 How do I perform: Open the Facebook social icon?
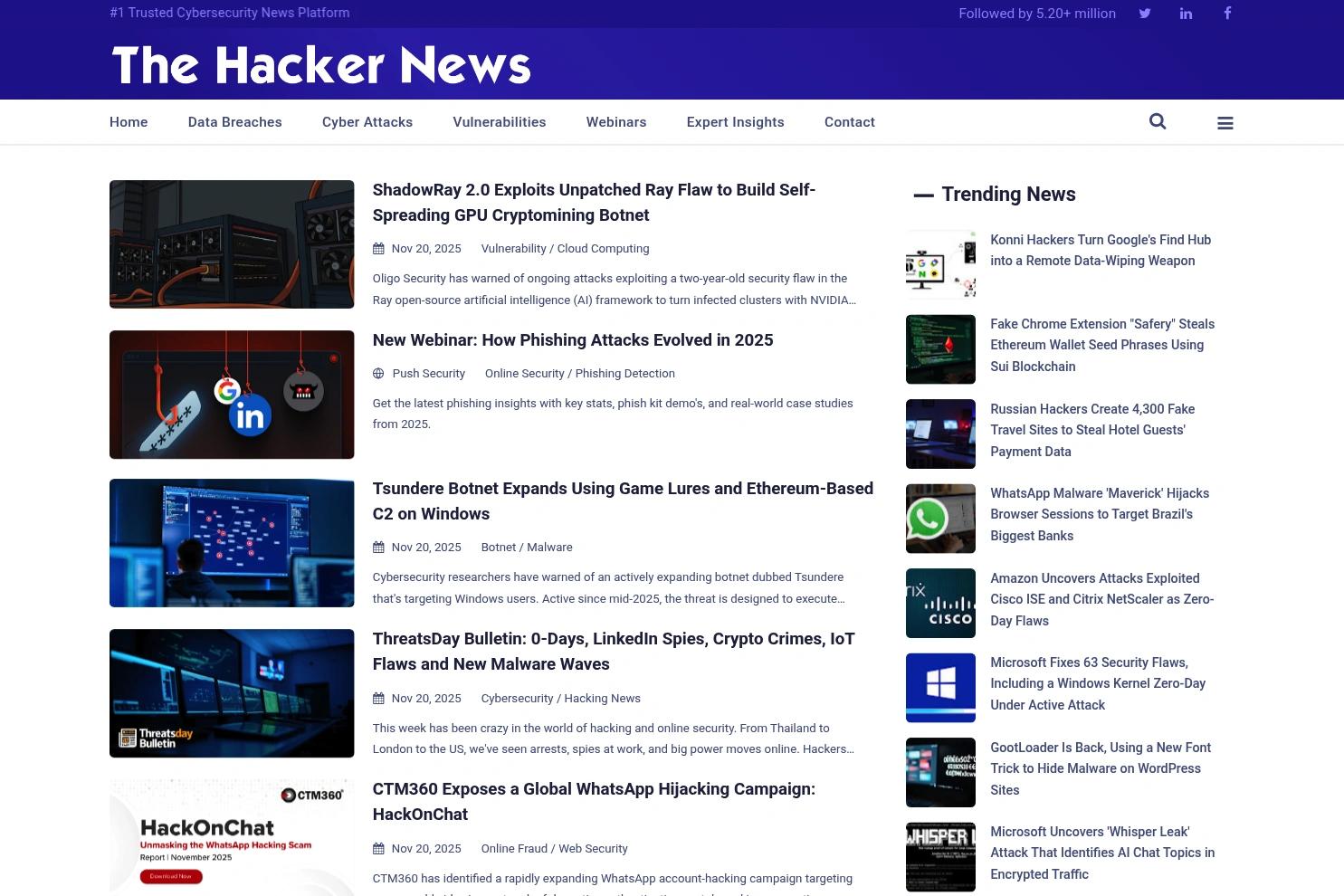[1227, 13]
